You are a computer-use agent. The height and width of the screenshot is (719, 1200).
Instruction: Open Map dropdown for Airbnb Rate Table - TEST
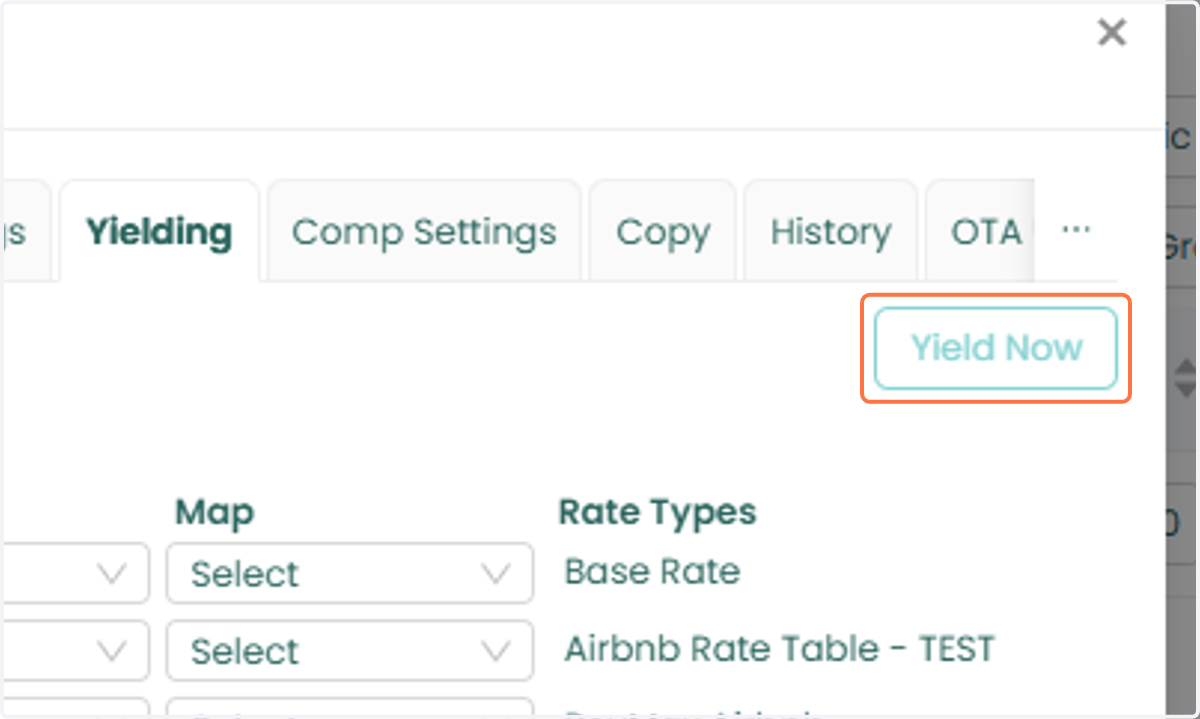pyautogui.click(x=350, y=651)
